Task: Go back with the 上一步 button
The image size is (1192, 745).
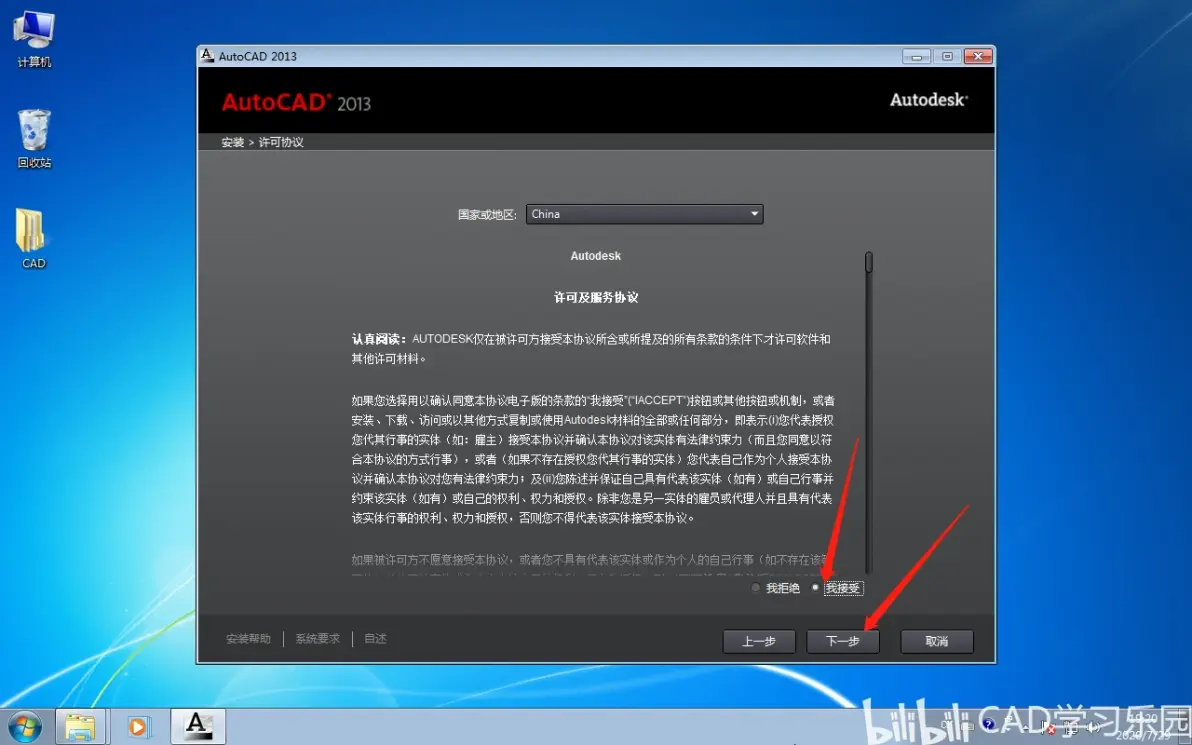Action: coord(759,641)
